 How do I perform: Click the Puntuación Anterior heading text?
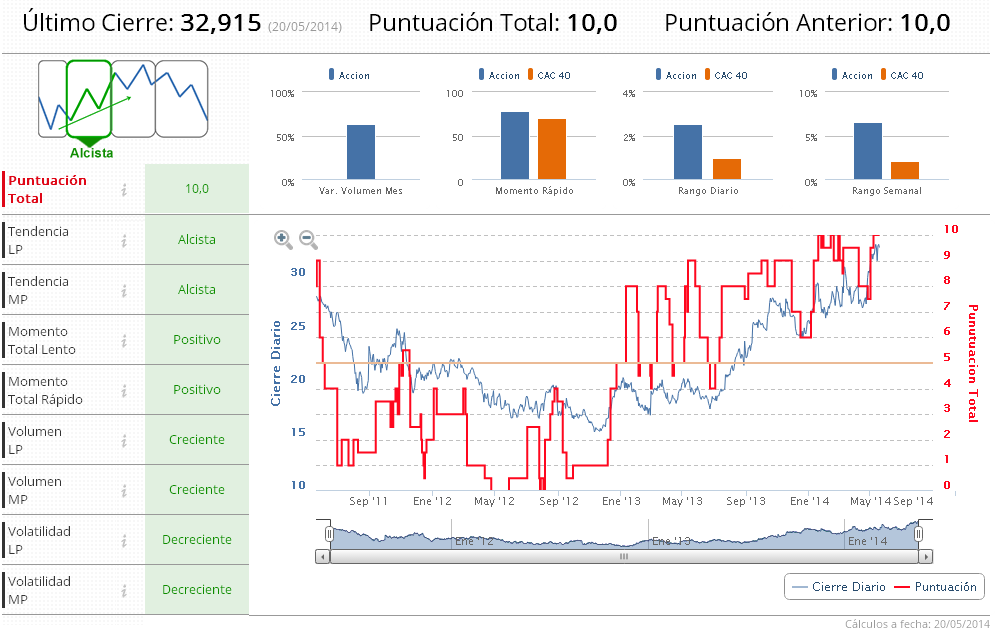click(x=779, y=23)
